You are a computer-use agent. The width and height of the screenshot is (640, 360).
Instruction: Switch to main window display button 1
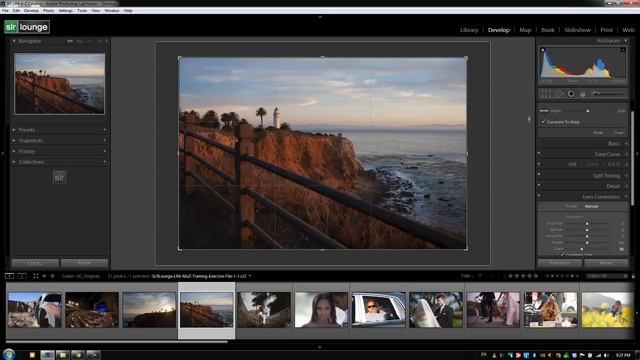[9, 276]
